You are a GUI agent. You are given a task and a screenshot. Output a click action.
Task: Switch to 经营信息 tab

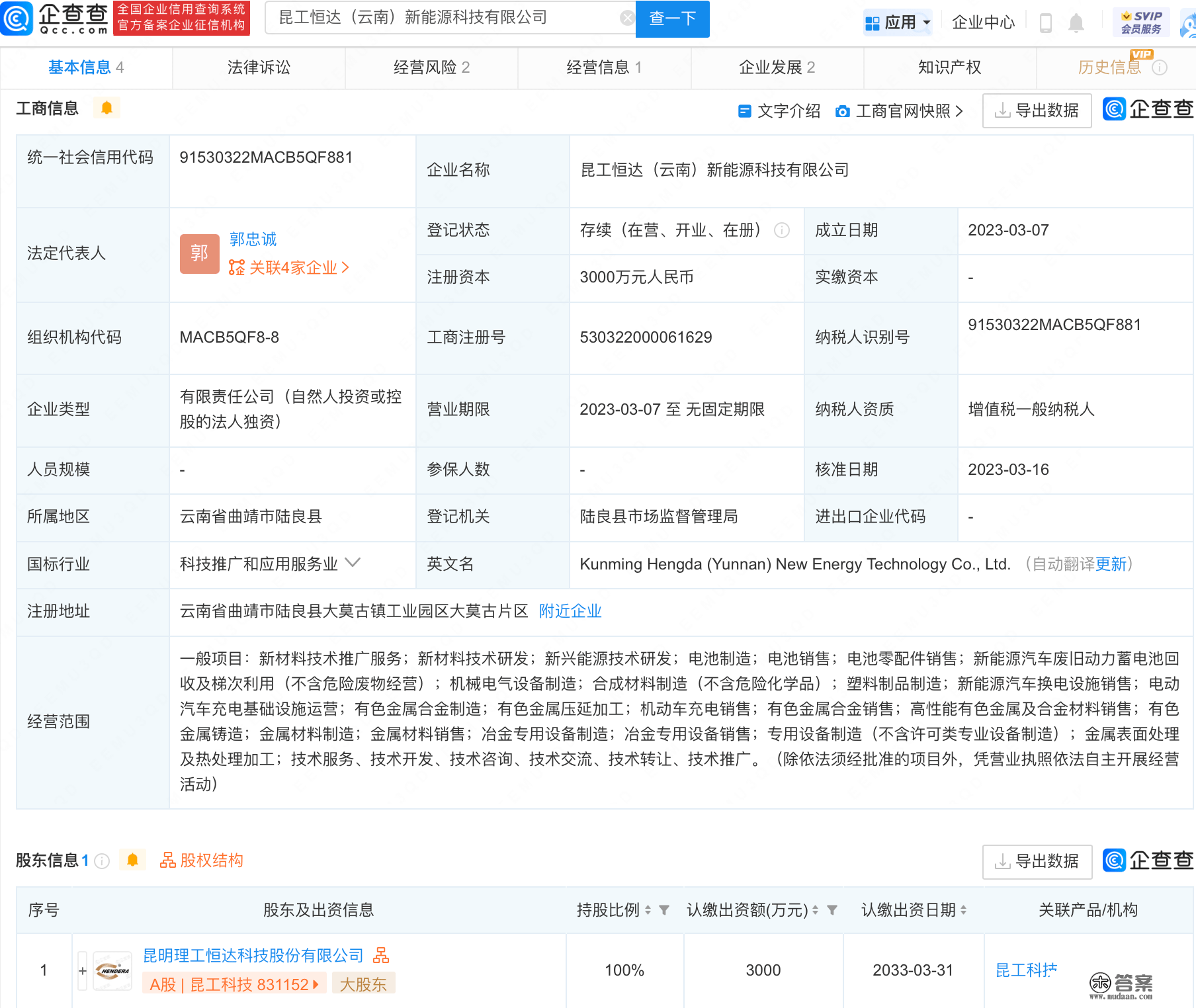click(604, 67)
